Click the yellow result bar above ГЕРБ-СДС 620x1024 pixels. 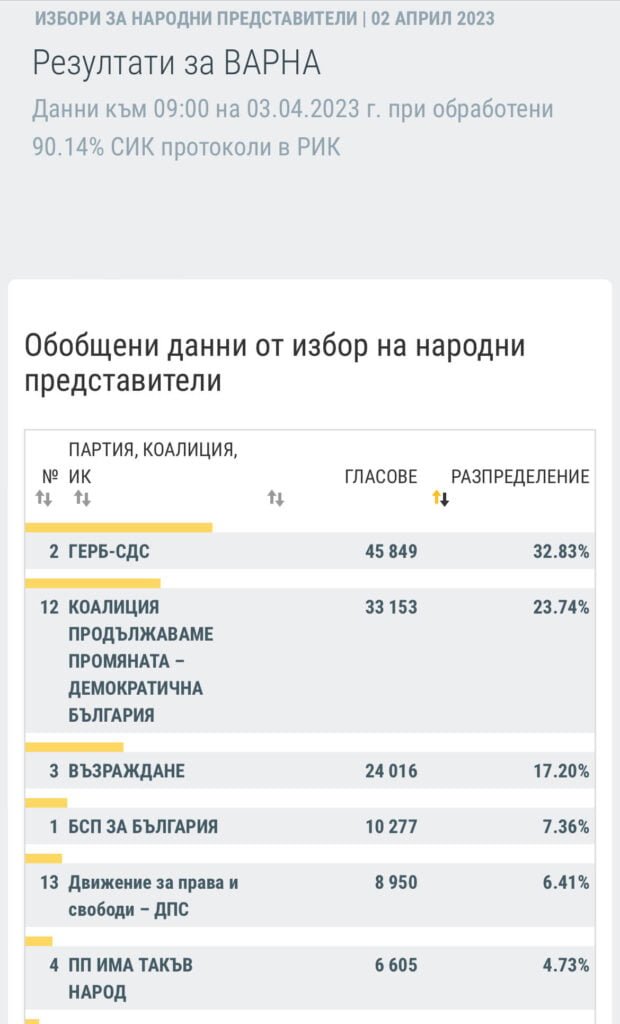coord(118,527)
